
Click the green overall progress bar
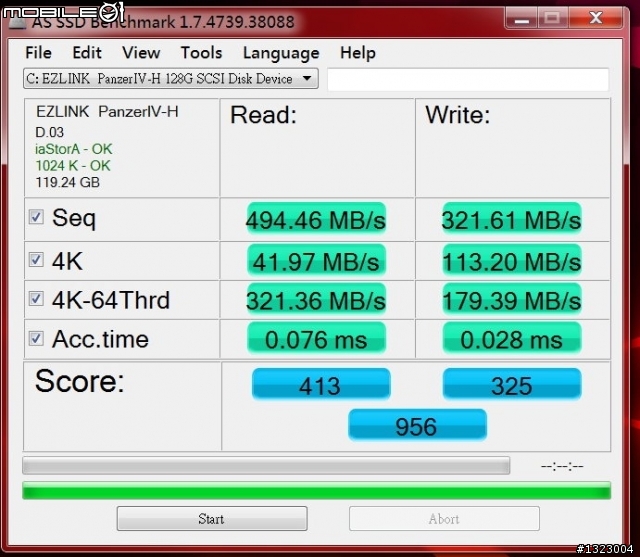coord(316,490)
